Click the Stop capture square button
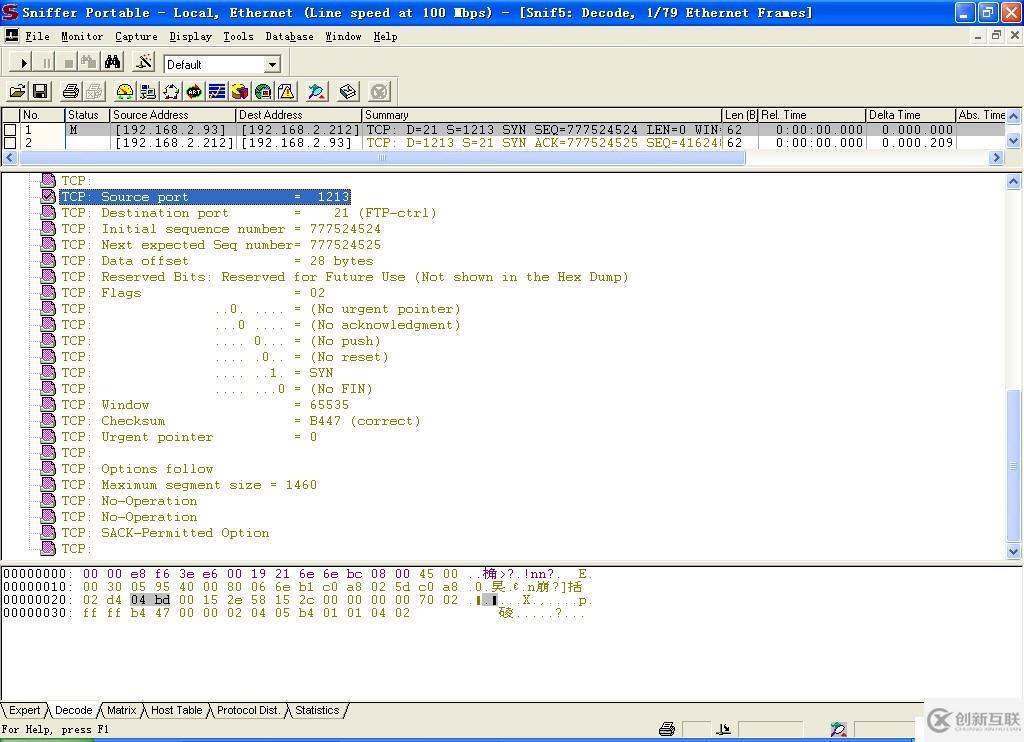Viewport: 1024px width, 742px height. click(x=68, y=63)
